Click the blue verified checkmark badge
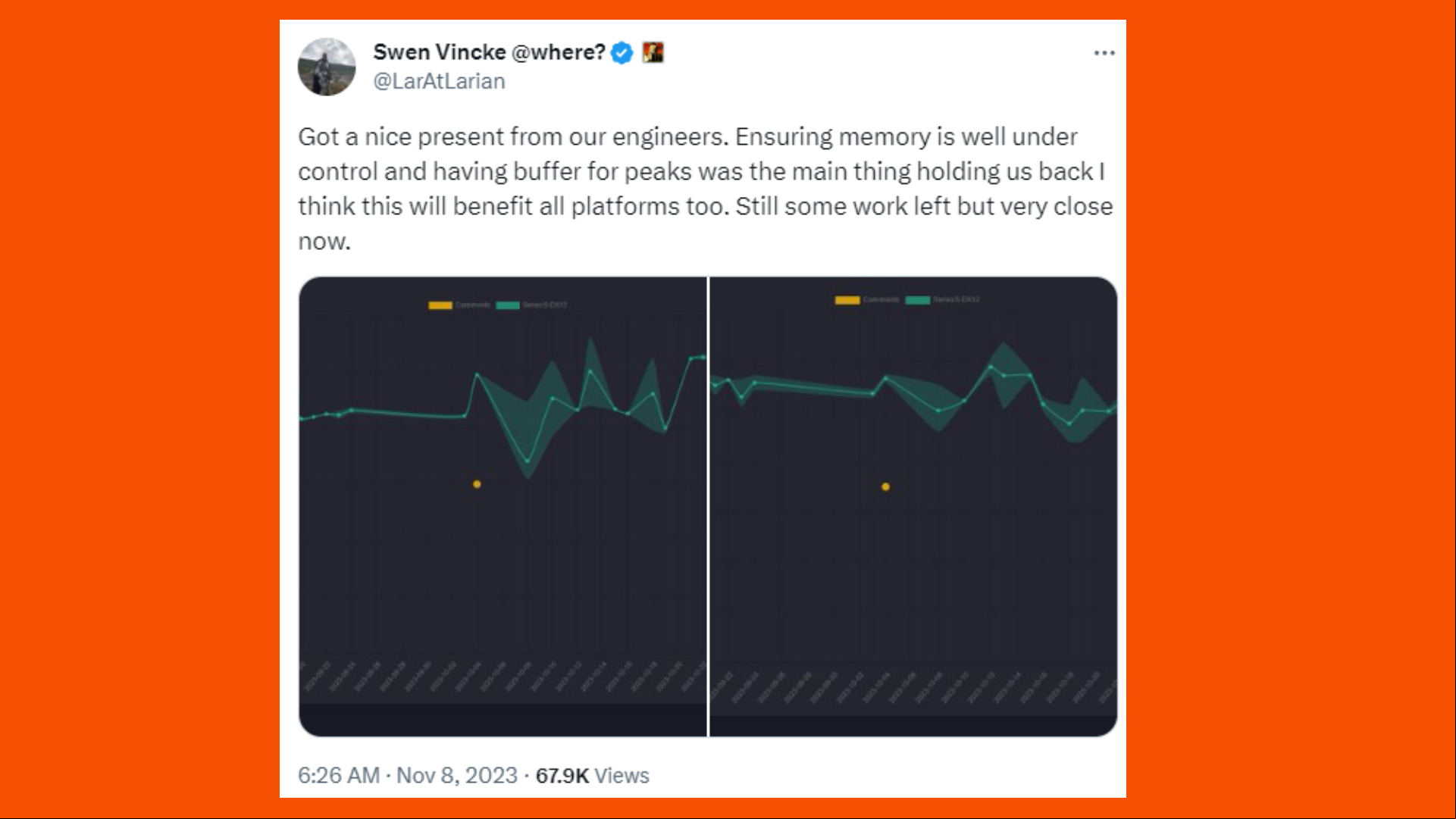The height and width of the screenshot is (819, 1456). tap(622, 53)
